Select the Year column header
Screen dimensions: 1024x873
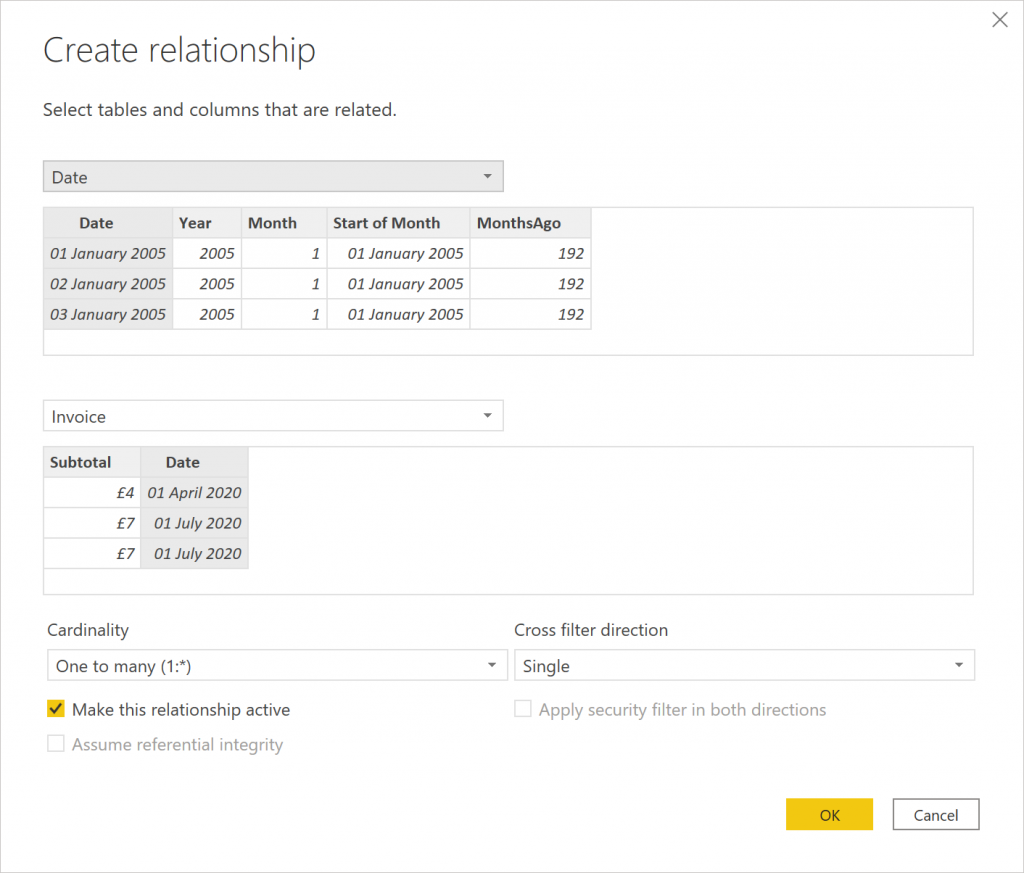point(207,223)
